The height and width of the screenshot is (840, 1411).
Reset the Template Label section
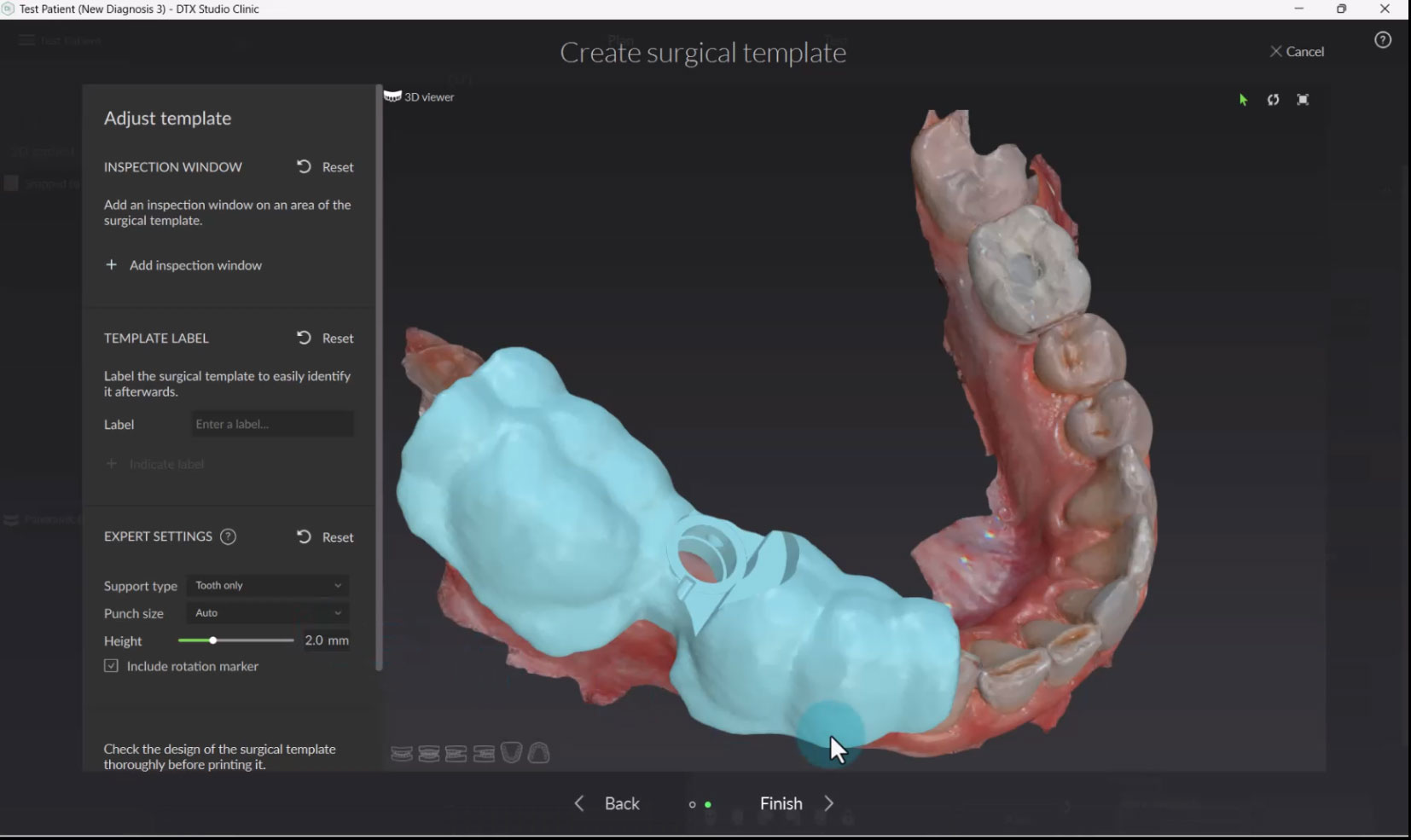[325, 339]
